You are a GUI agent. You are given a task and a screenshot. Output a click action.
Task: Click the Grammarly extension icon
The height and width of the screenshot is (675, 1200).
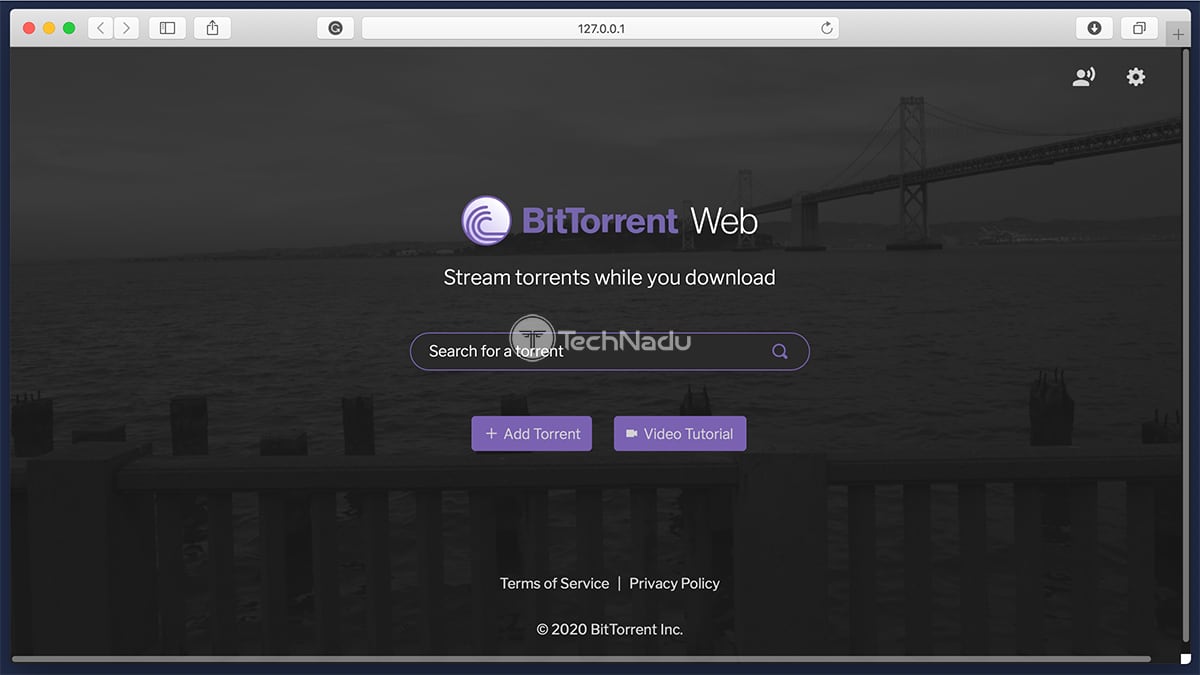335,28
